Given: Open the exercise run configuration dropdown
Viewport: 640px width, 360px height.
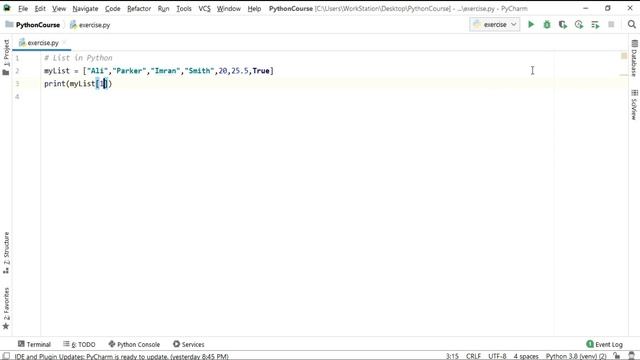Looking at the screenshot, I should pos(495,24).
